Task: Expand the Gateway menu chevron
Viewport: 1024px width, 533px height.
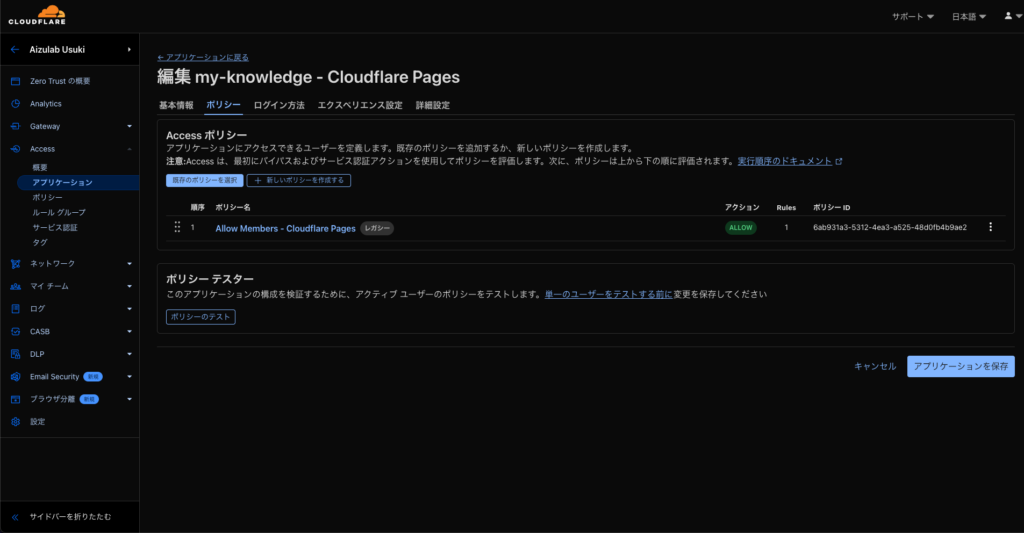Action: coord(129,127)
